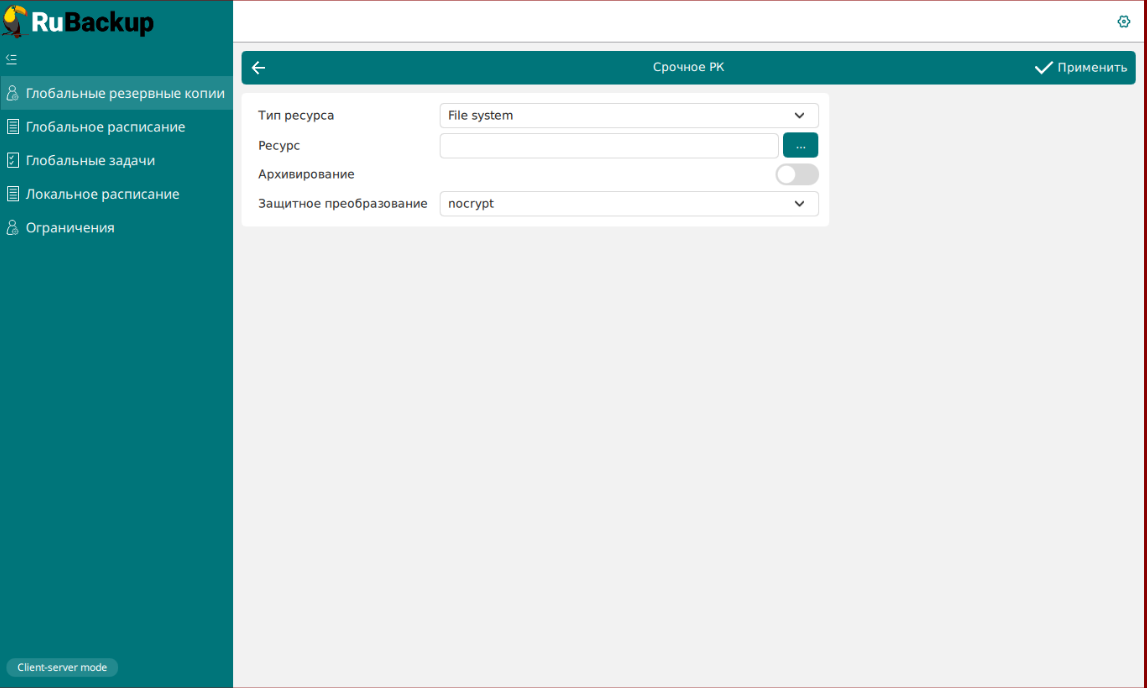Go back using the left arrow
The image size is (1147, 688).
(x=258, y=68)
